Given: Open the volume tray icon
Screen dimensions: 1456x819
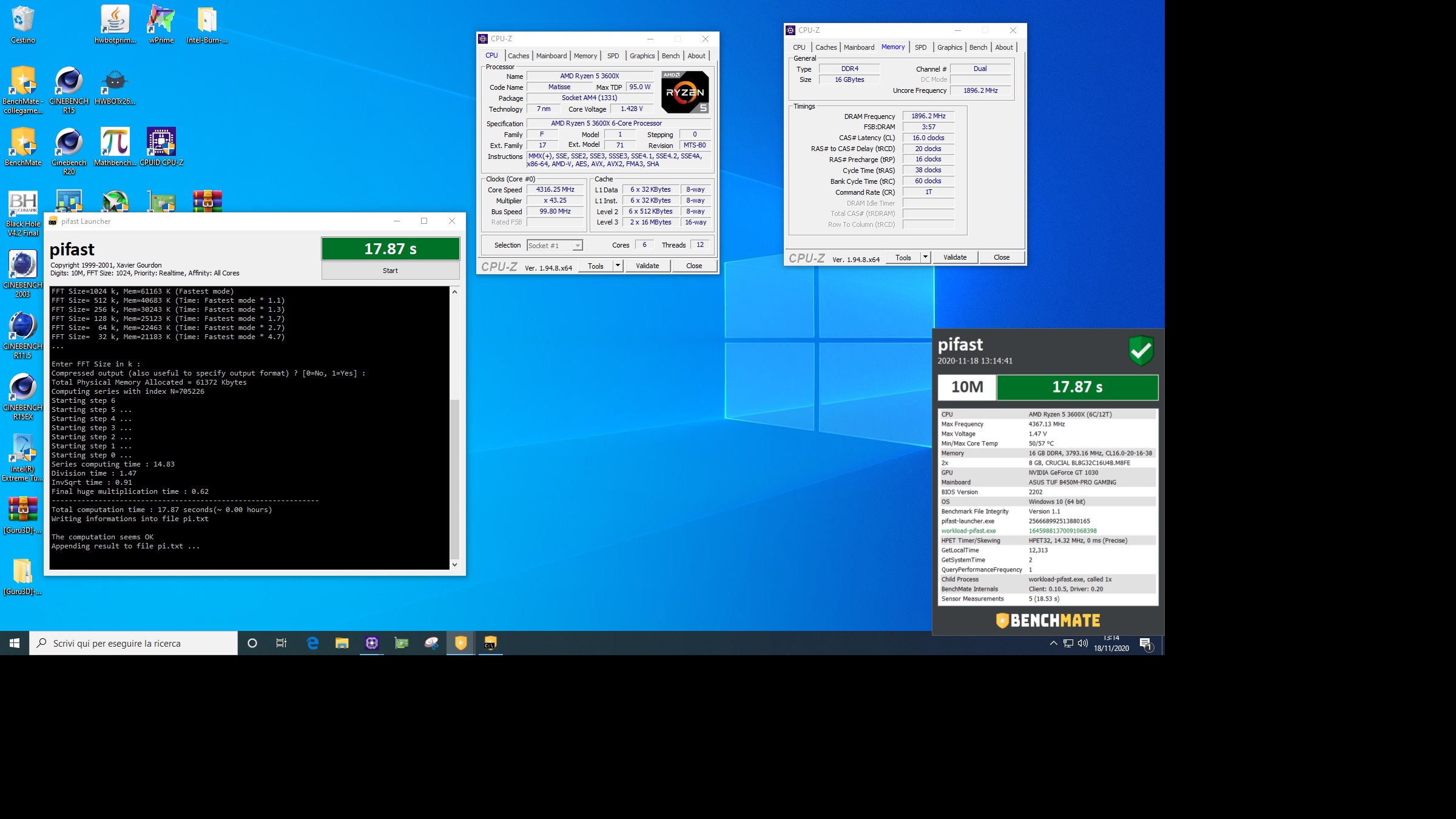Looking at the screenshot, I should pos(1083,643).
